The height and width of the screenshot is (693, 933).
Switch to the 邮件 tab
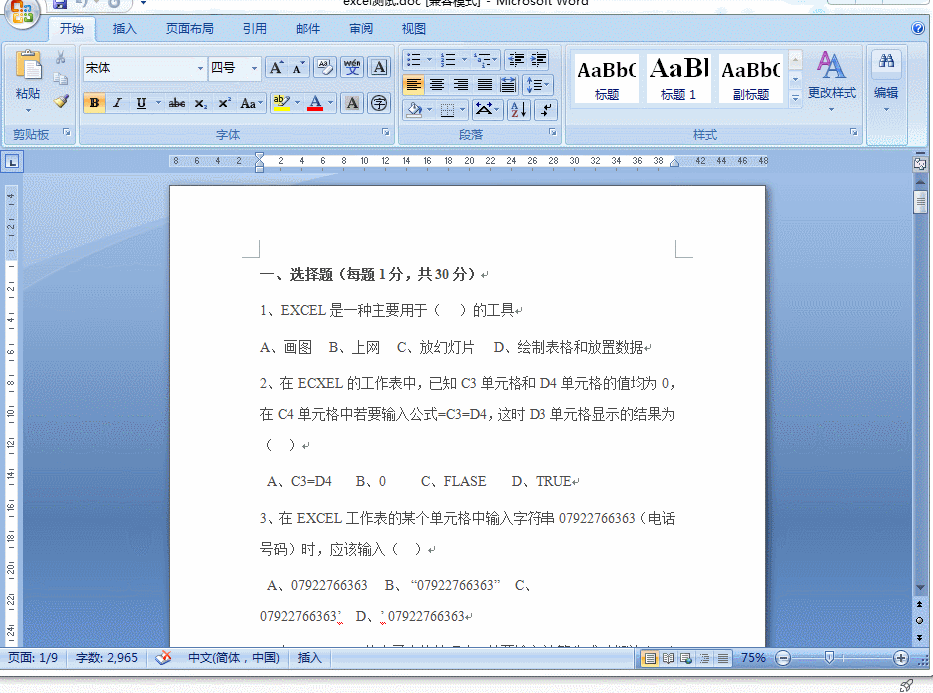pyautogui.click(x=308, y=29)
